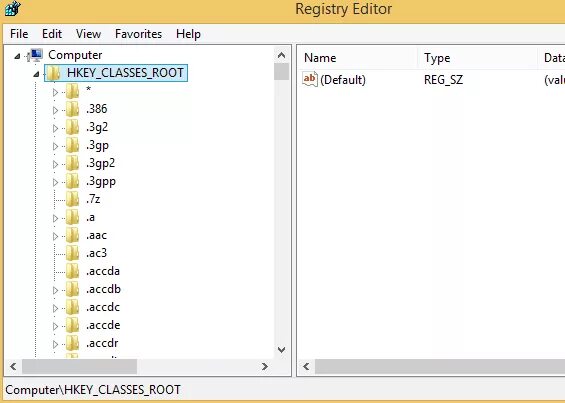This screenshot has height=403, width=565.
Task: Select the .3gpp key label
Action: click(101, 181)
